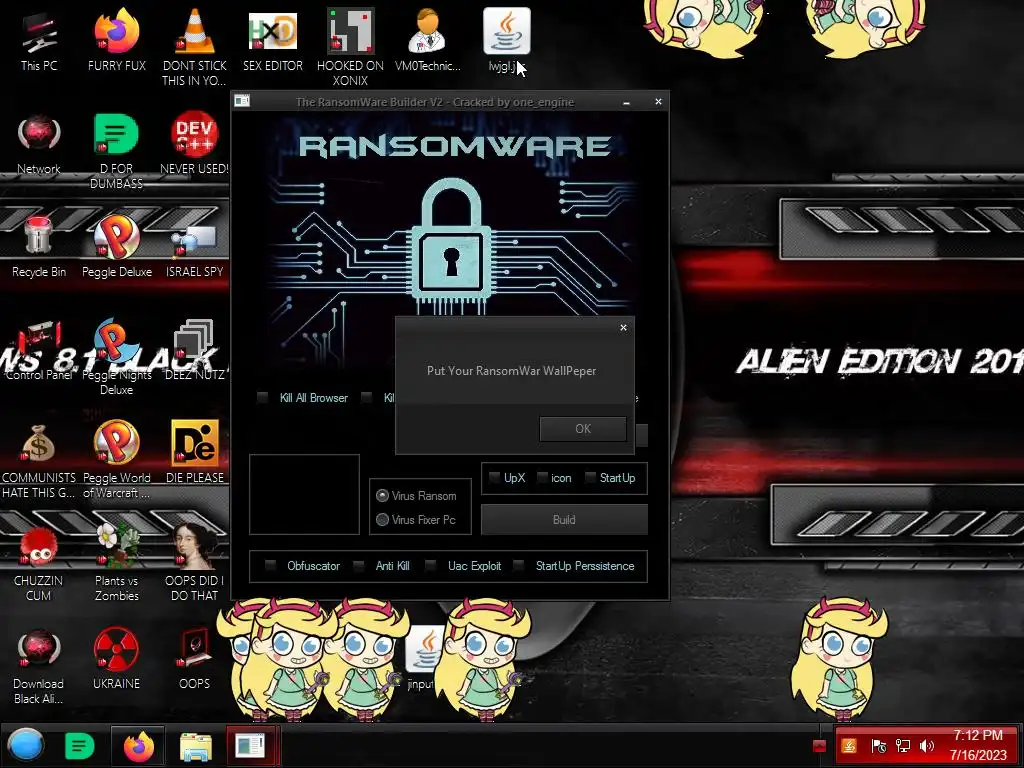The image size is (1024, 768).
Task: Toggle the Uac Exploit checkbox
Action: pyautogui.click(x=430, y=566)
